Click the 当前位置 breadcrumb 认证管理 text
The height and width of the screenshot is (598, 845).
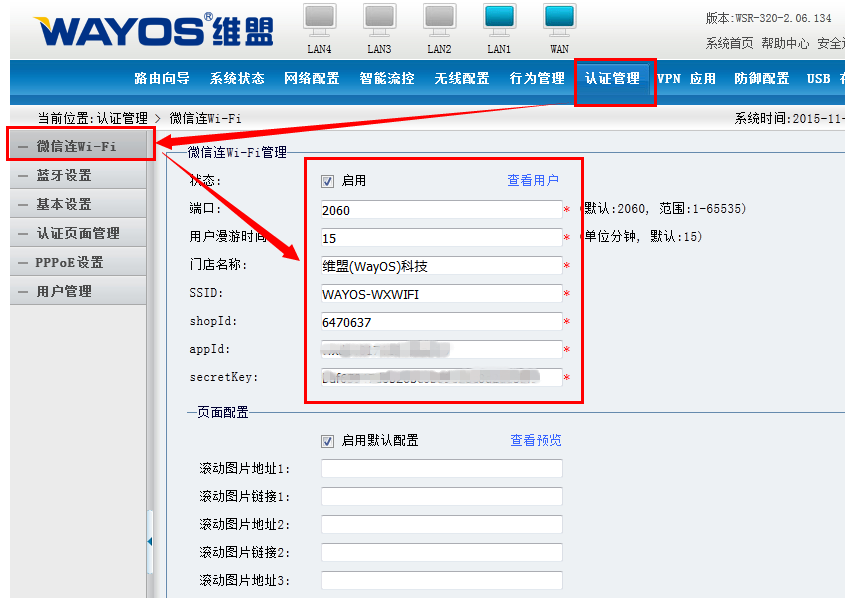[122, 118]
